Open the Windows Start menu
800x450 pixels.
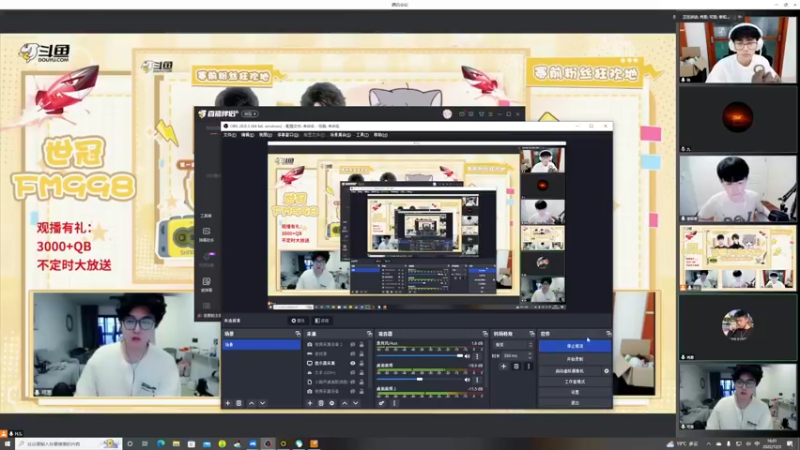pyautogui.click(x=7, y=444)
